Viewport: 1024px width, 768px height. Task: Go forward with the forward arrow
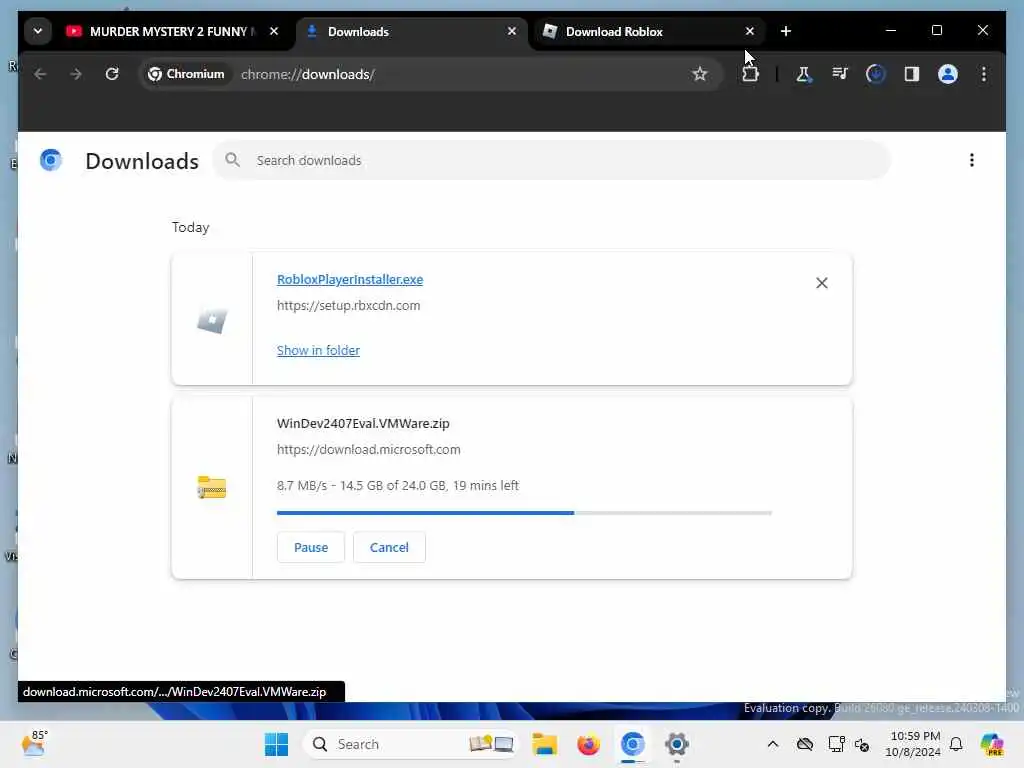click(x=76, y=74)
